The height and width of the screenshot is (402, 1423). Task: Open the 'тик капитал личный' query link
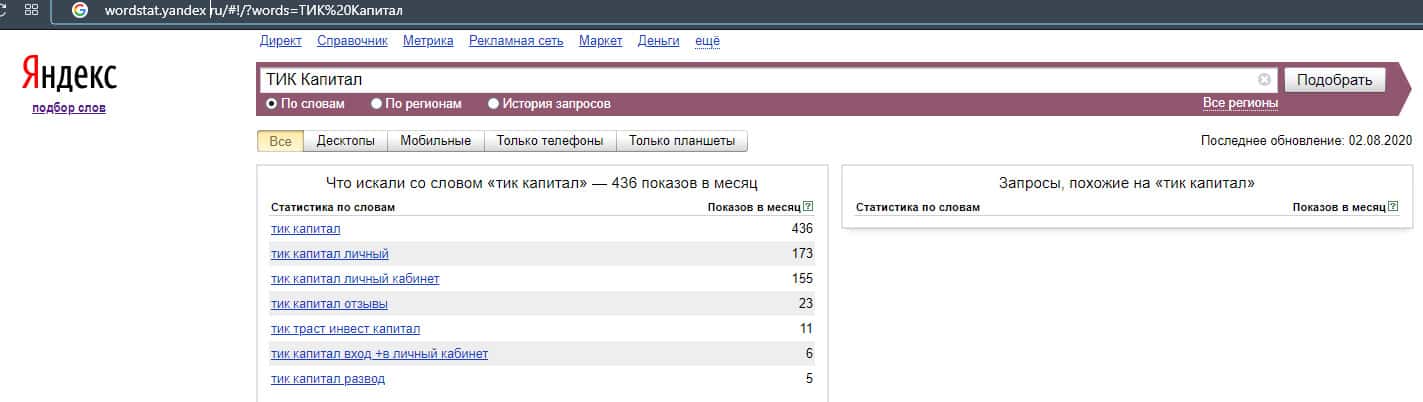tap(330, 254)
